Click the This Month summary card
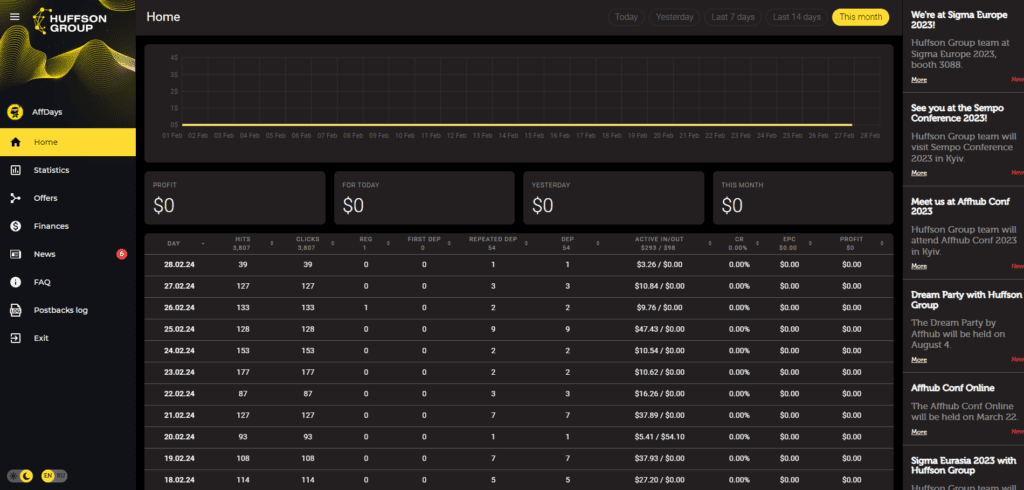Screen dimensions: 1024x490 (803, 198)
